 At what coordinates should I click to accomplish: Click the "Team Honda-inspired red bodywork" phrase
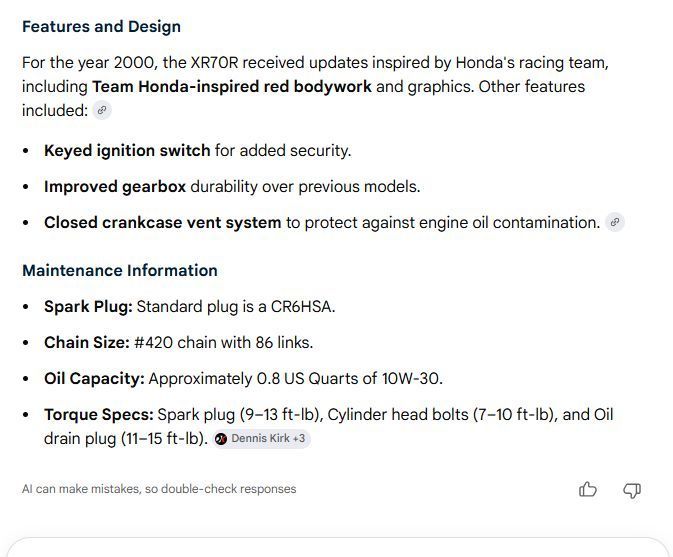pos(232,87)
